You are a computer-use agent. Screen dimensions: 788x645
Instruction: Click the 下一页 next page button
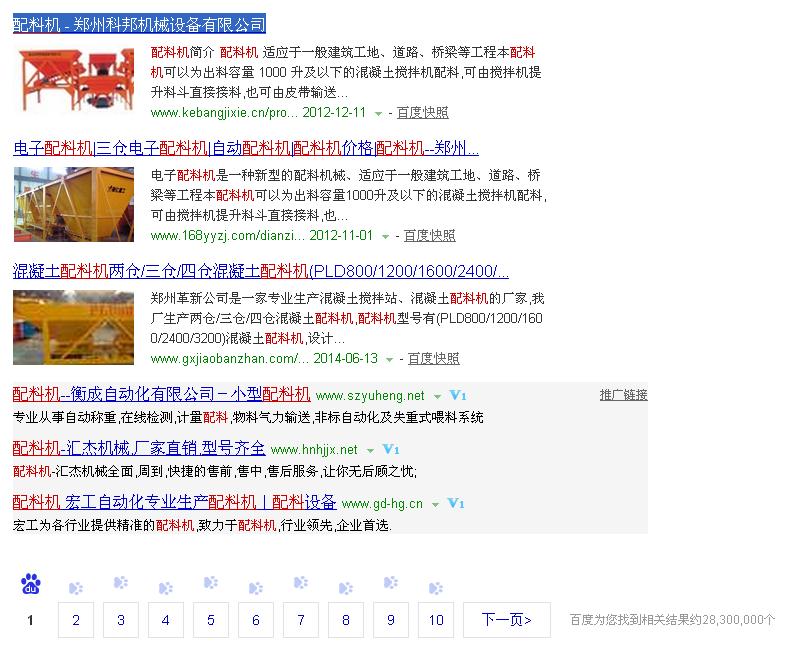(507, 620)
